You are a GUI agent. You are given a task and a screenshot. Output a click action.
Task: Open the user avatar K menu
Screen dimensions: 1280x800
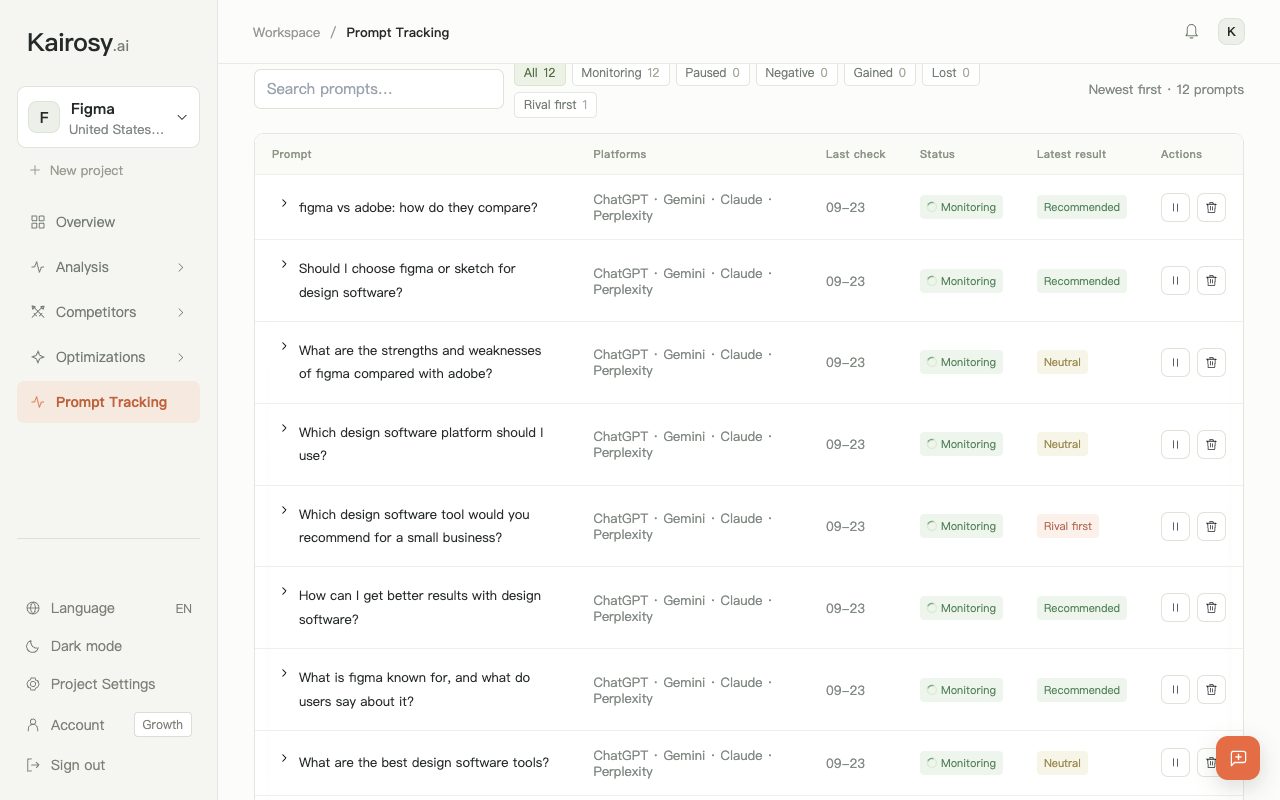[x=1231, y=32]
